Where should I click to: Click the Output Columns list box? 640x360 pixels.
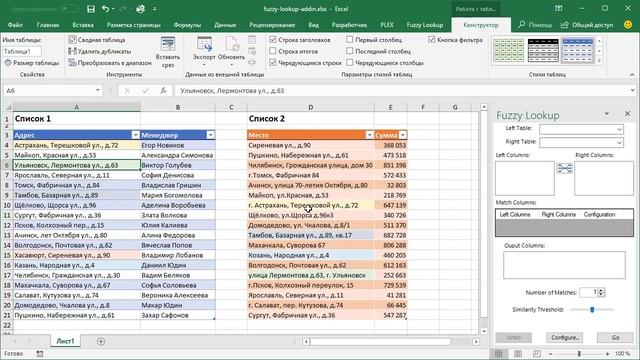564,265
